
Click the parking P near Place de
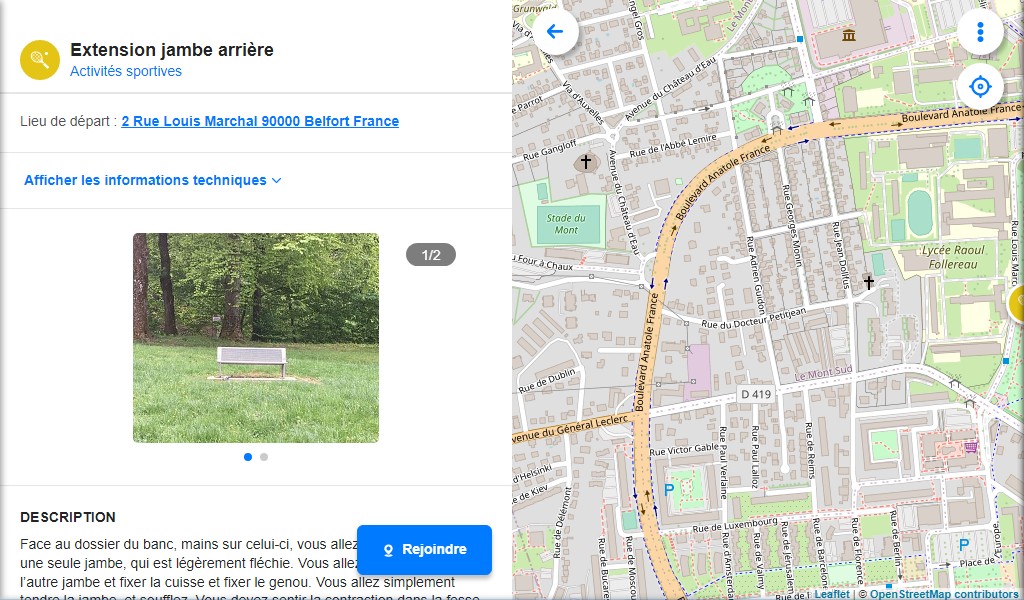pos(964,544)
